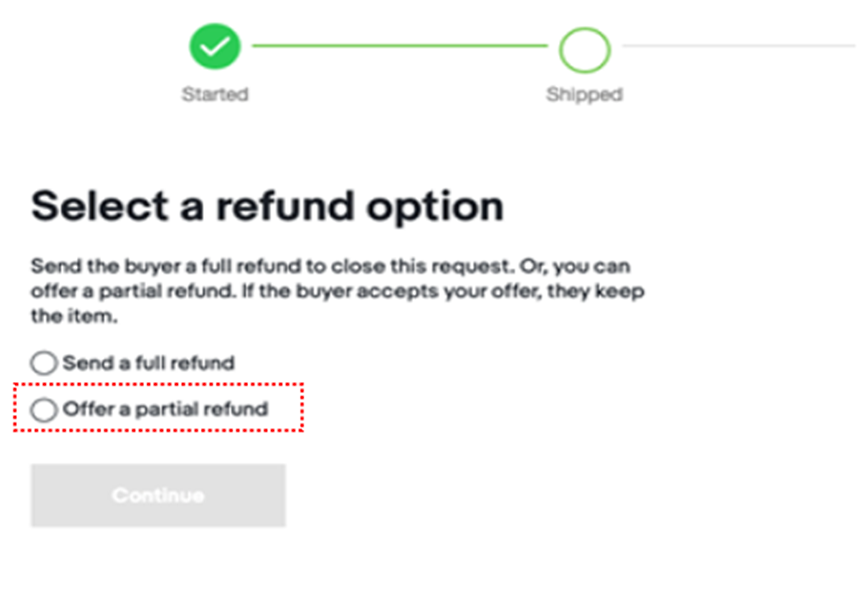Click the green checkmark Started step icon
865x597 pixels.
point(215,46)
